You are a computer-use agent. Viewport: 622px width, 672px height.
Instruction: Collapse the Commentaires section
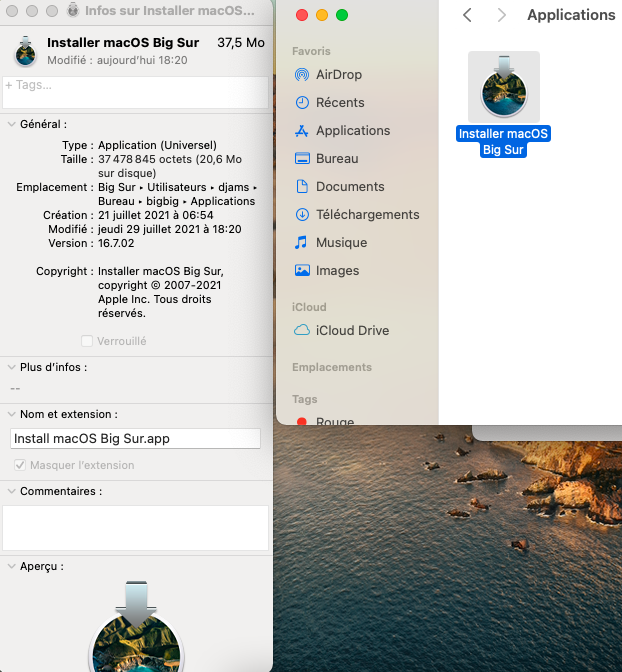click(12, 491)
